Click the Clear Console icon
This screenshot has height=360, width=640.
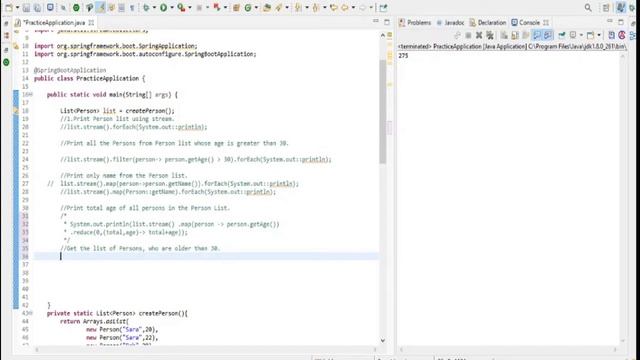tap(504, 36)
